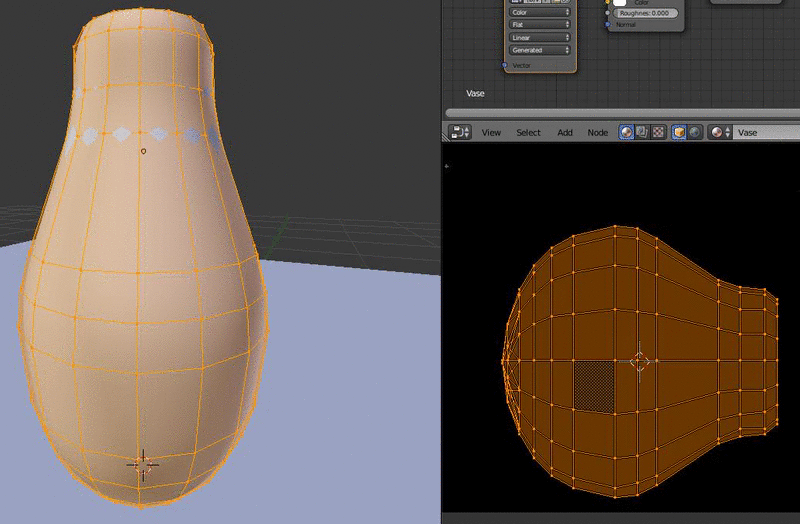800x524 pixels.
Task: Click the Vase material name field
Action: coord(767,133)
